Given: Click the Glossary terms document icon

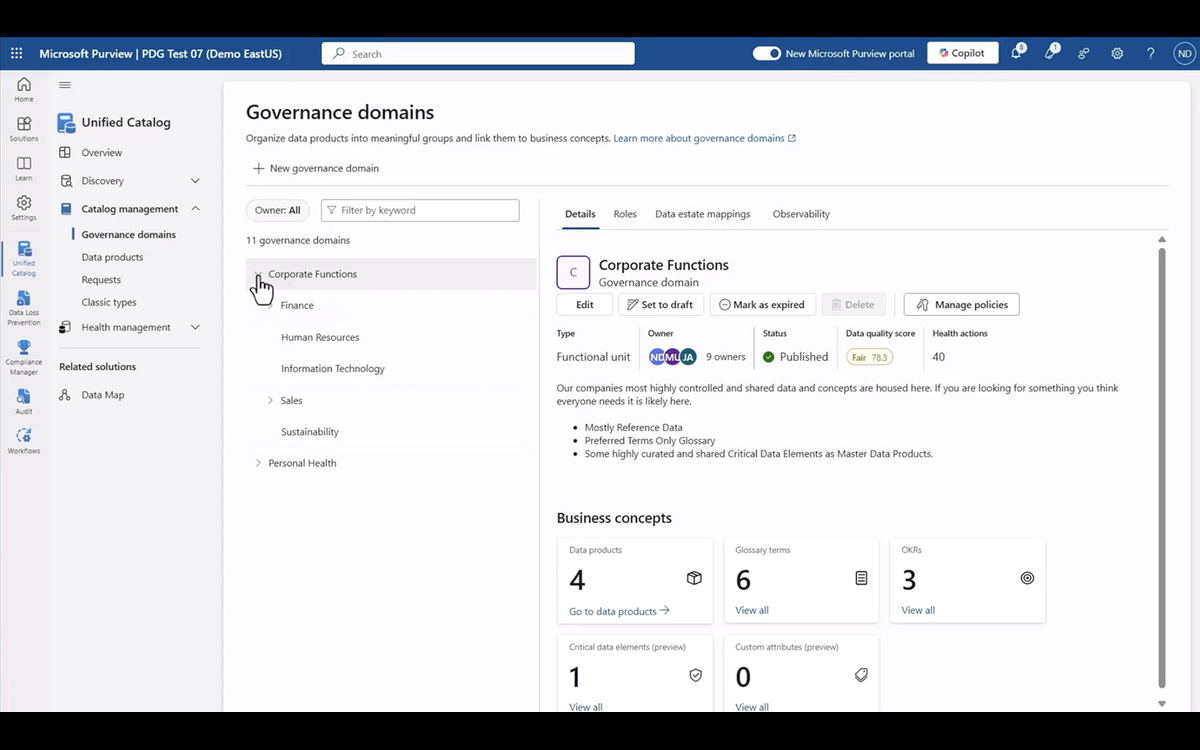Looking at the screenshot, I should (861, 578).
